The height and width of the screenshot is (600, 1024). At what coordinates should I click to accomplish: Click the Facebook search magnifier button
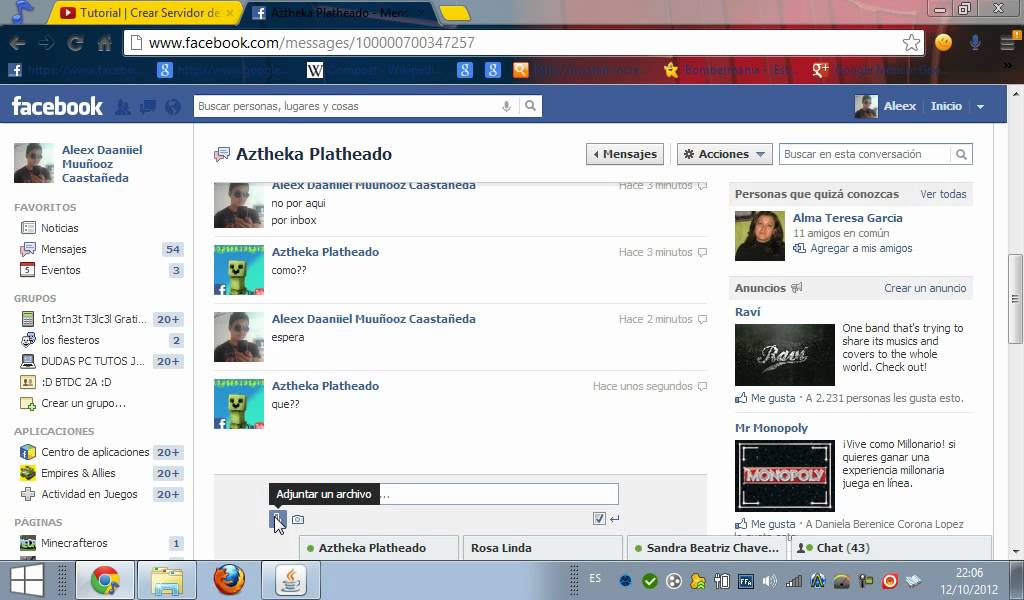(x=530, y=106)
